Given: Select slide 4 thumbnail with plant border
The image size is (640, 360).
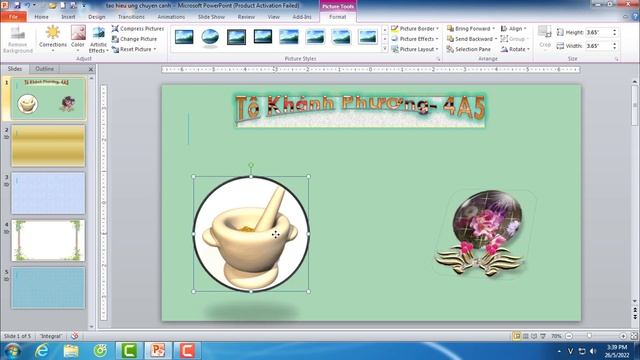Looking at the screenshot, I should pos(48,240).
